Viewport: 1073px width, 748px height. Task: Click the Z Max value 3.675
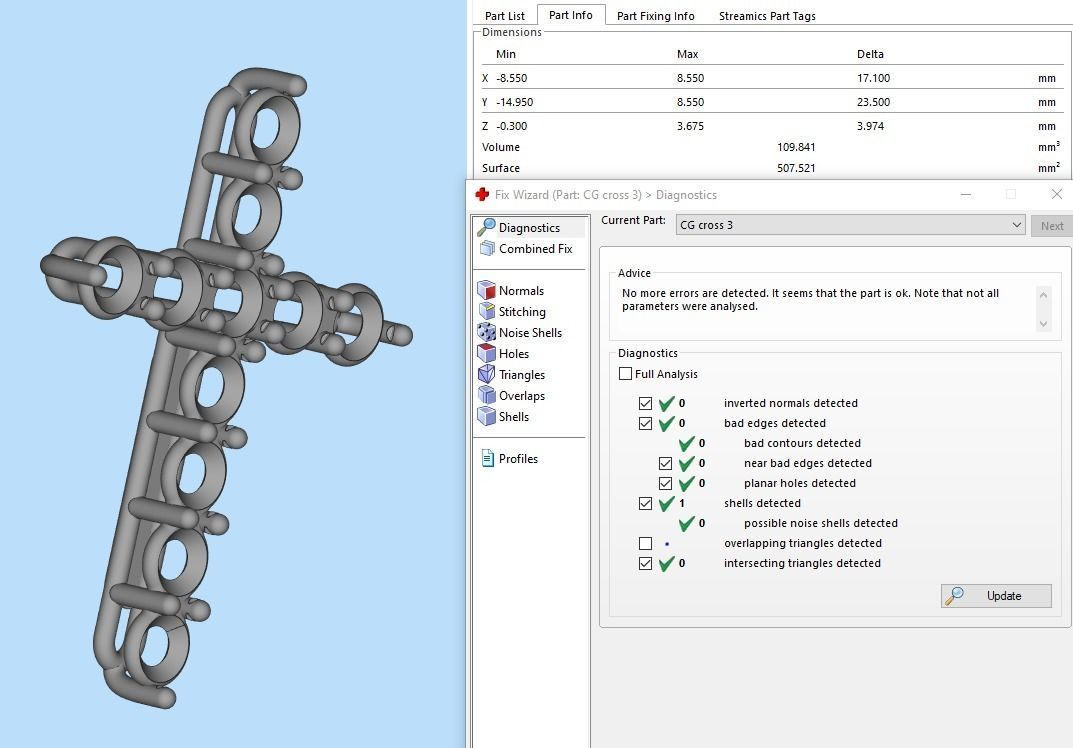[690, 126]
